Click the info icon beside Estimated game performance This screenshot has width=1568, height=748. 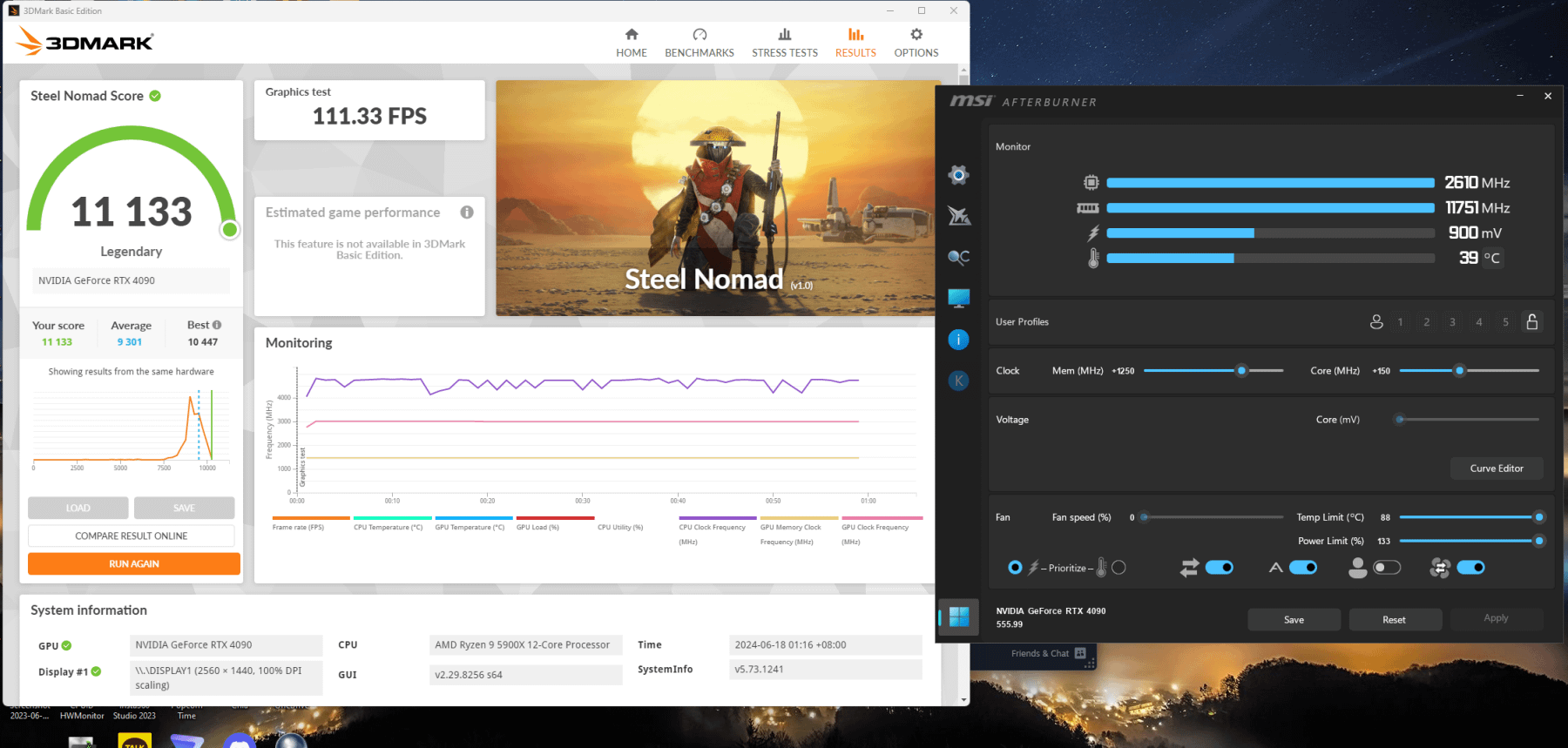click(x=467, y=212)
